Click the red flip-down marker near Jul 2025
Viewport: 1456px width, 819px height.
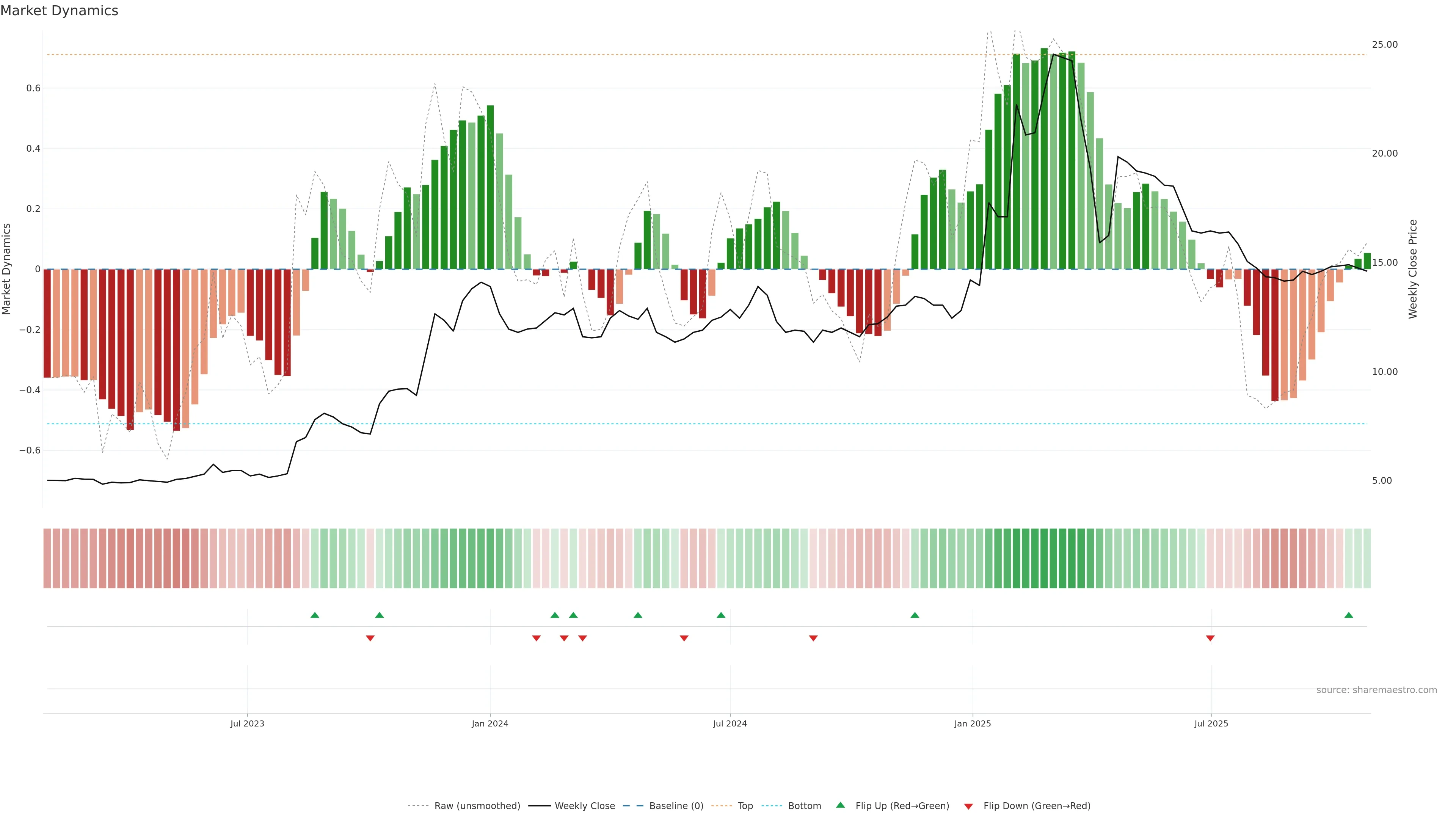(1210, 638)
